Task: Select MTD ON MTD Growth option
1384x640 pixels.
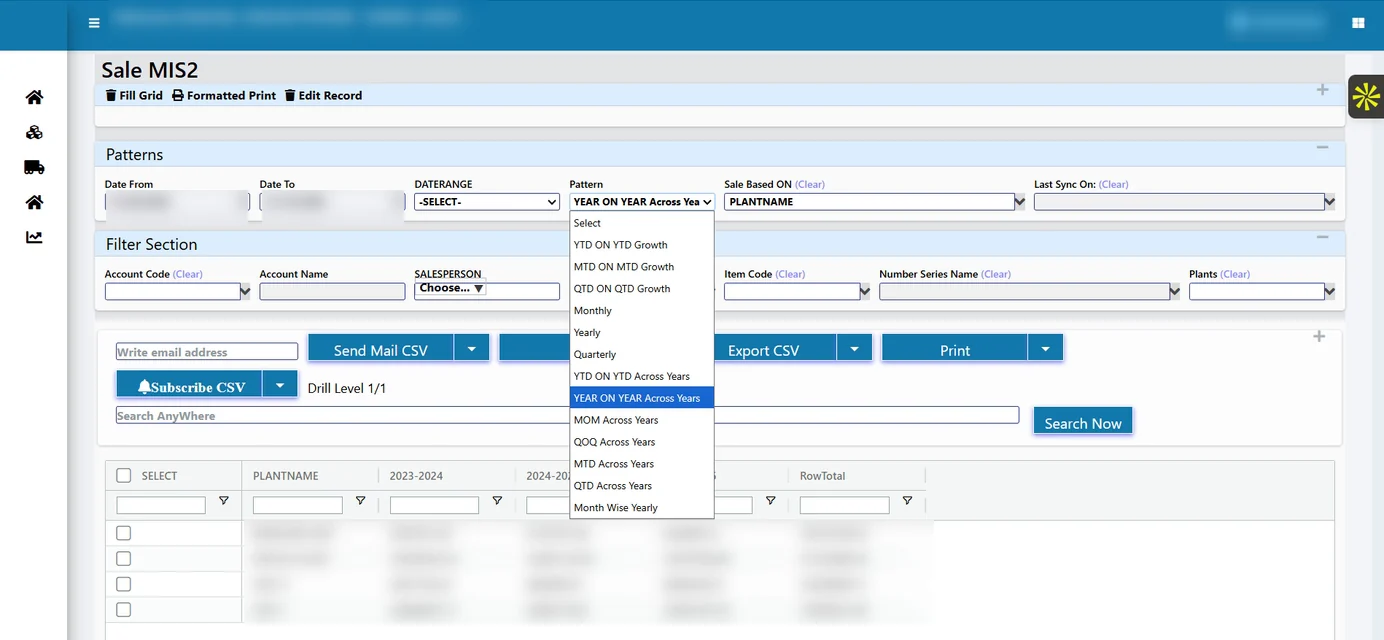Action: (x=642, y=267)
